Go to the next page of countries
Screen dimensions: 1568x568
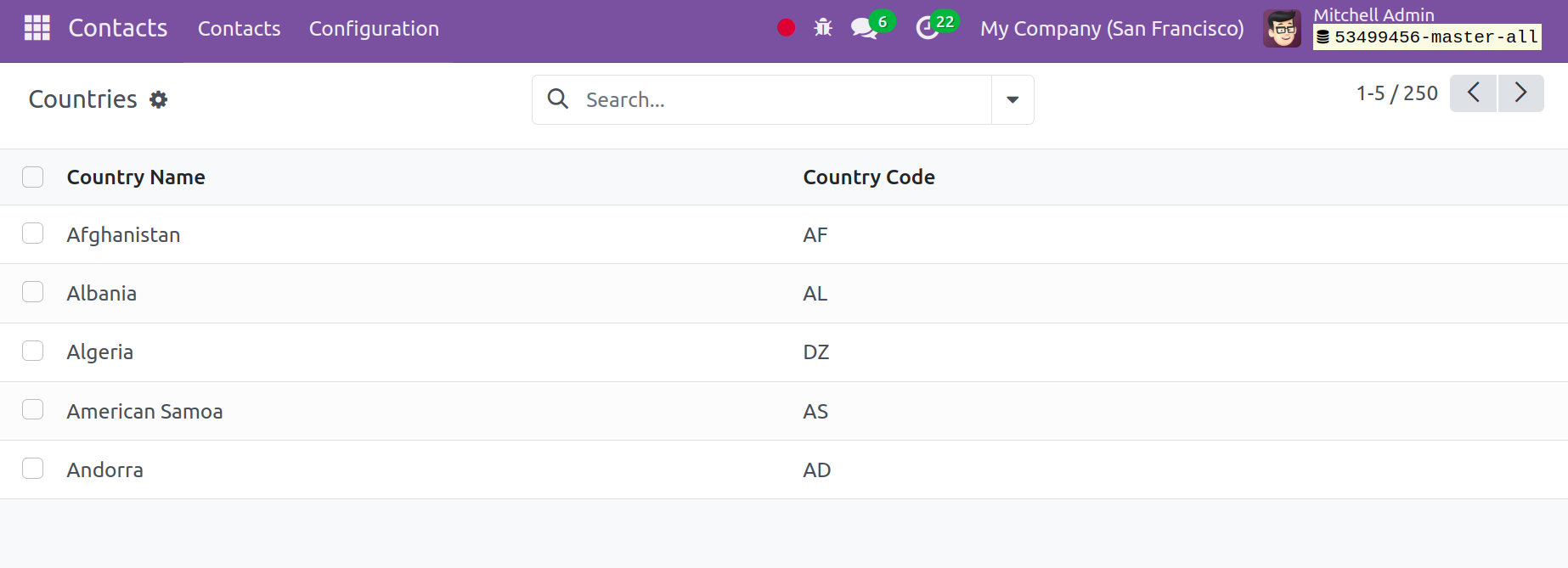coord(1520,93)
